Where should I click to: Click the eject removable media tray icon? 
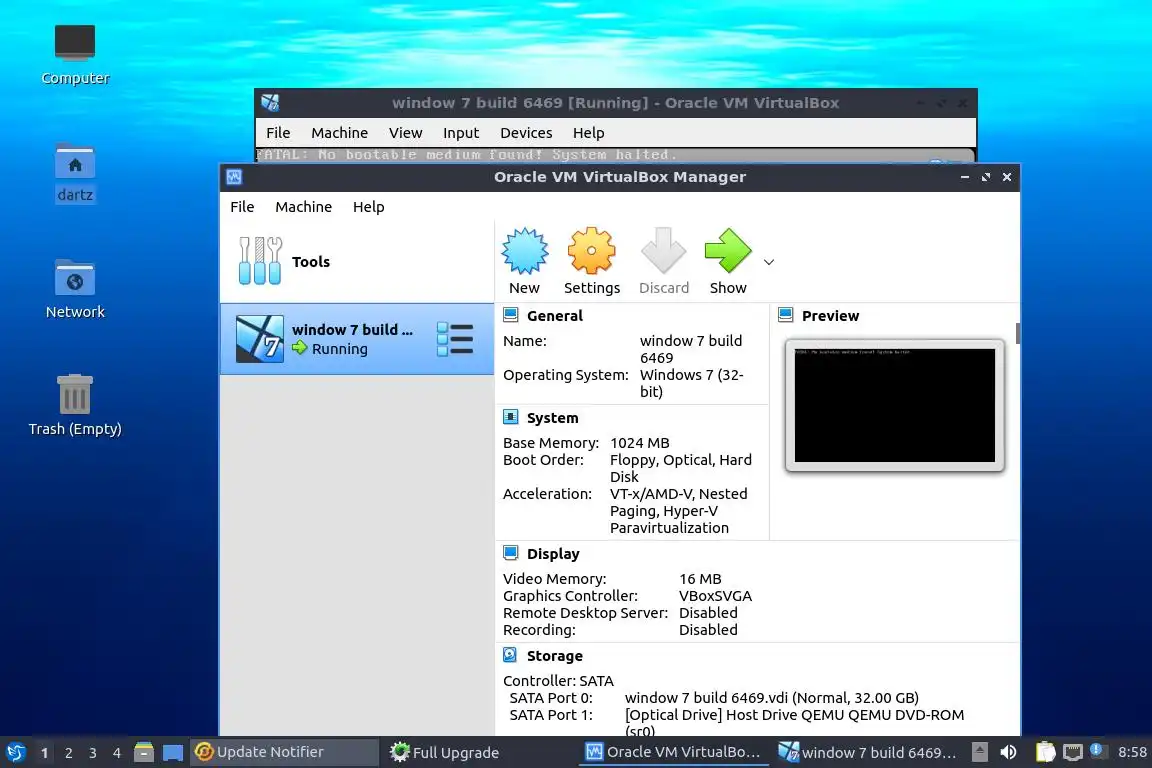point(979,752)
